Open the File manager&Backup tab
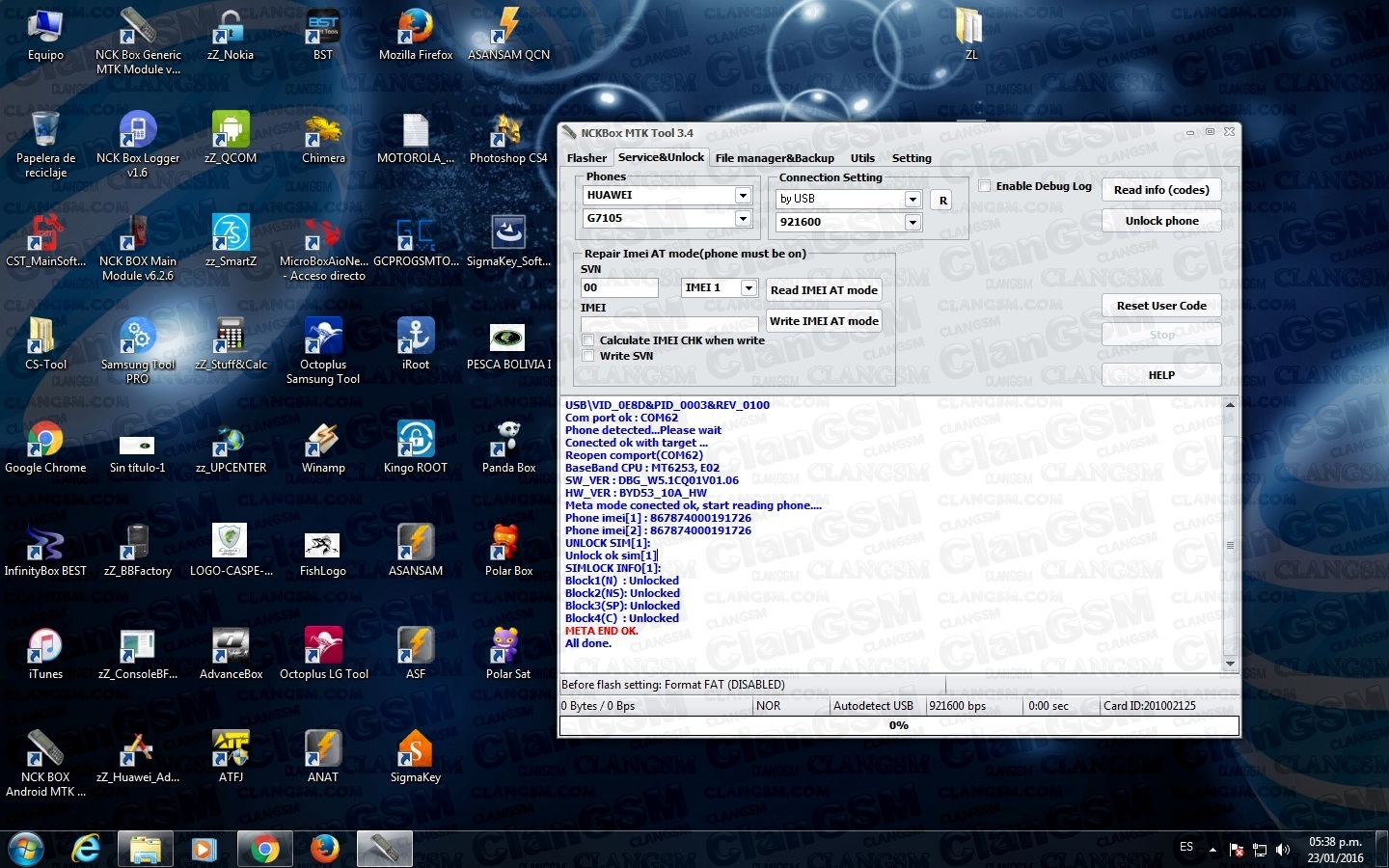Viewport: 1389px width, 868px height. coord(775,158)
